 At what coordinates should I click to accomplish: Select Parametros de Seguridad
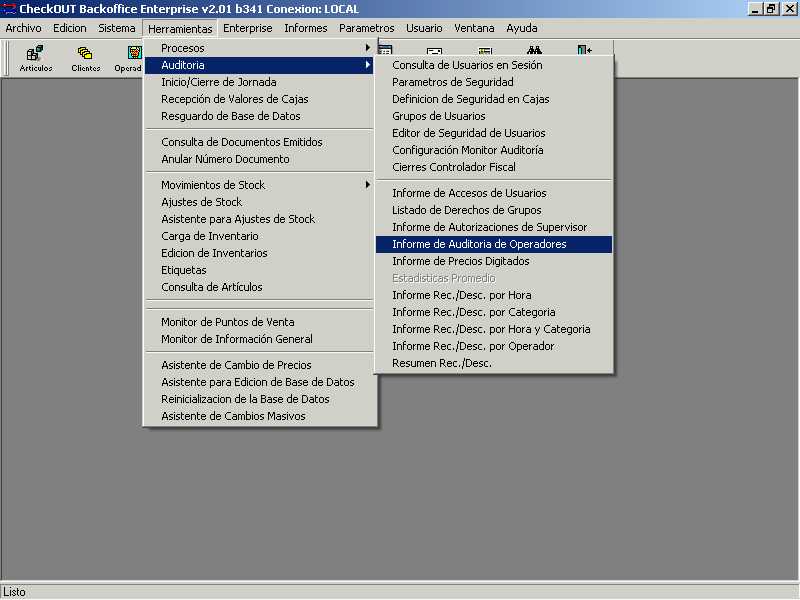[x=494, y=82]
